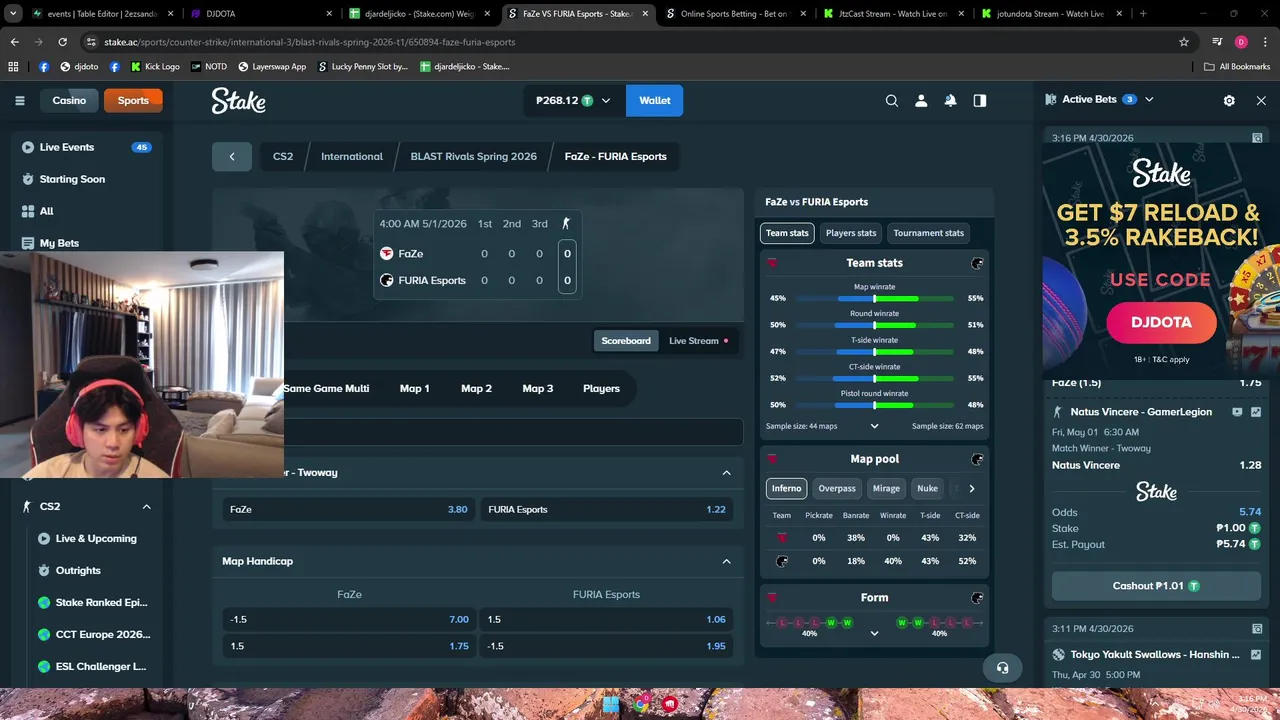Select Team stats toggle
This screenshot has height=720, width=1280.
(787, 233)
